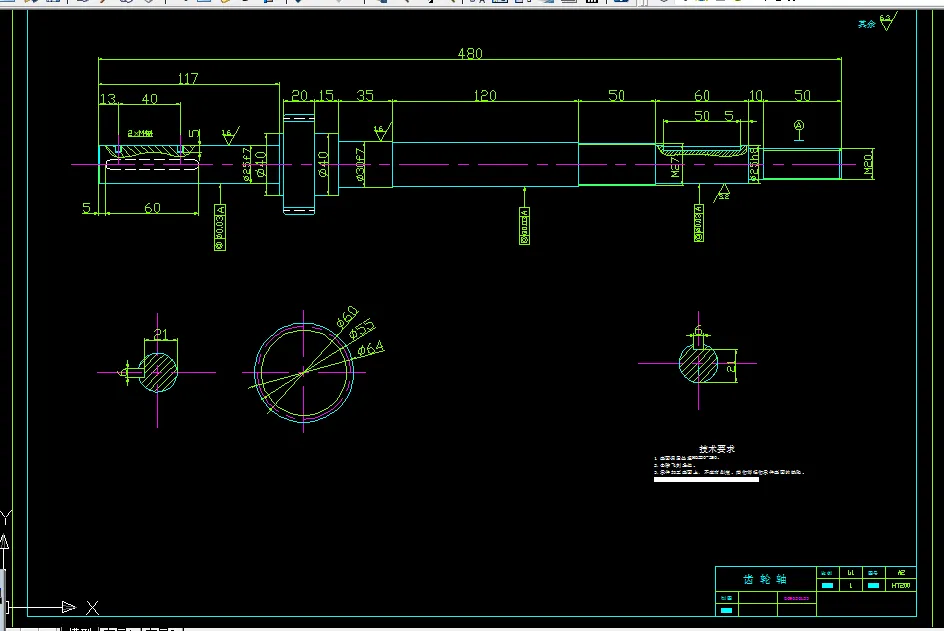Select the ø60 diameter label
Image resolution: width=944 pixels, height=631 pixels.
coord(347,317)
